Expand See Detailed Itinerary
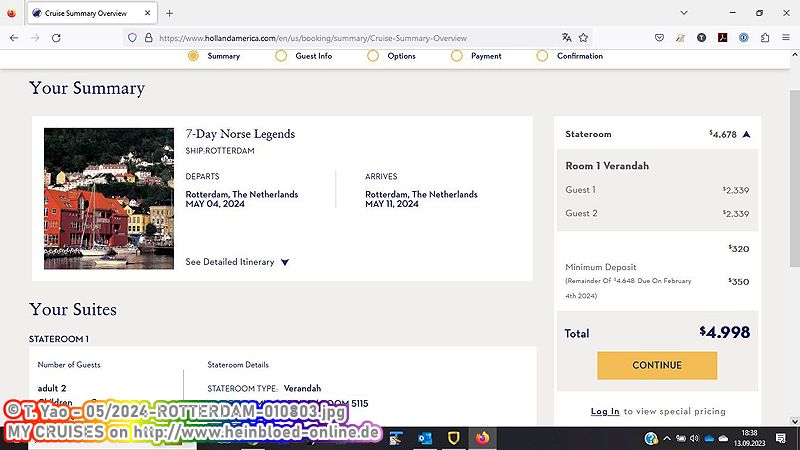Image resolution: width=800 pixels, height=450 pixels. [x=237, y=262]
